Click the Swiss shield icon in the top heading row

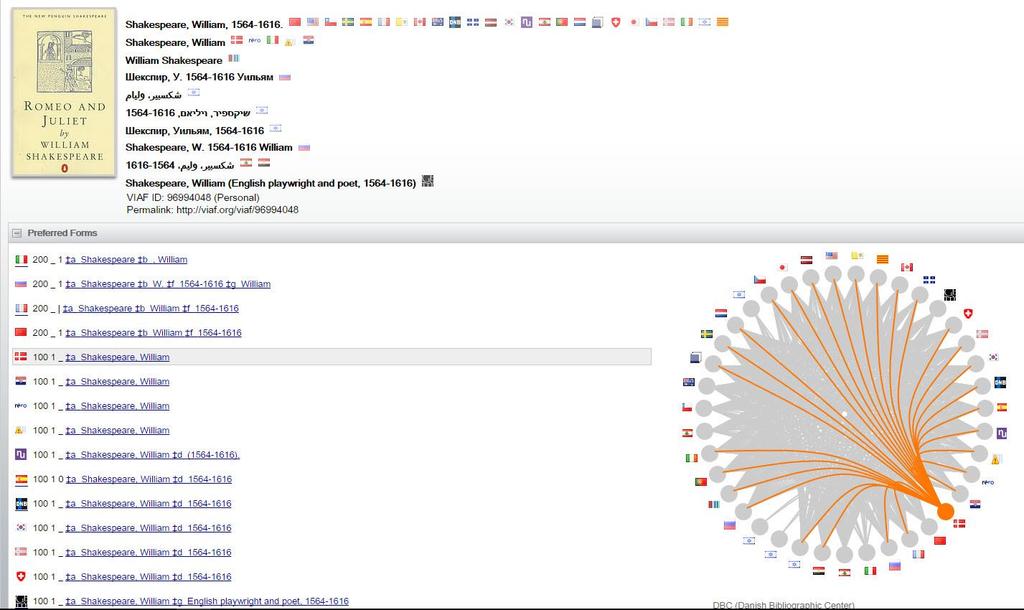(615, 22)
